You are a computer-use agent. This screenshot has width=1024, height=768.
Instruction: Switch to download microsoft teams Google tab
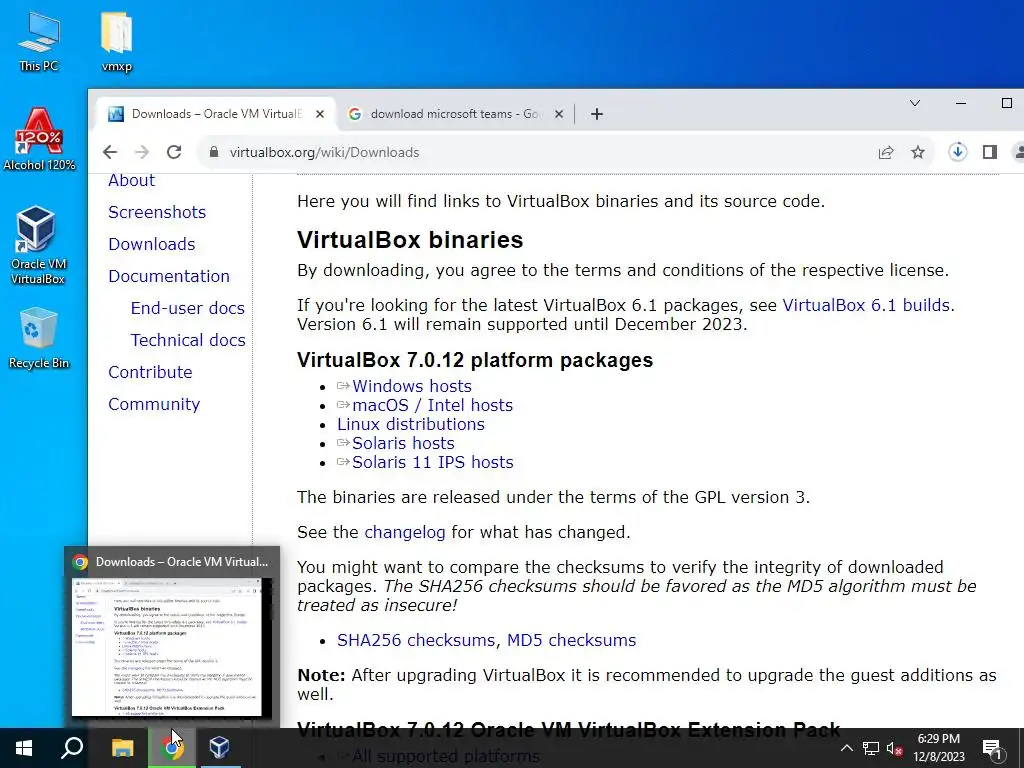coord(454,114)
